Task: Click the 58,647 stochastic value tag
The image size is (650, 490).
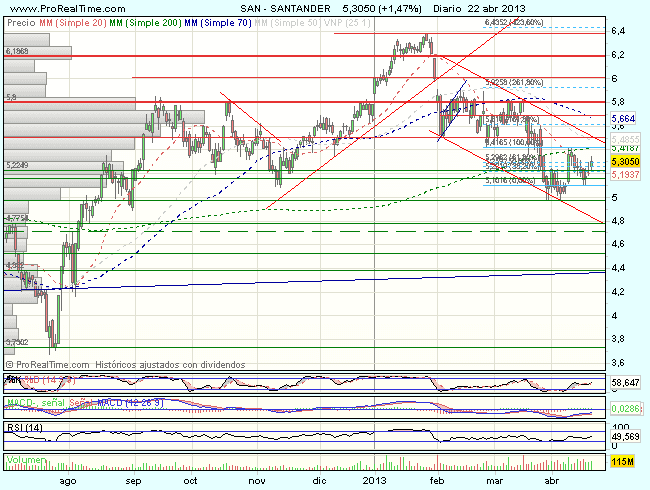Action: pos(626,383)
